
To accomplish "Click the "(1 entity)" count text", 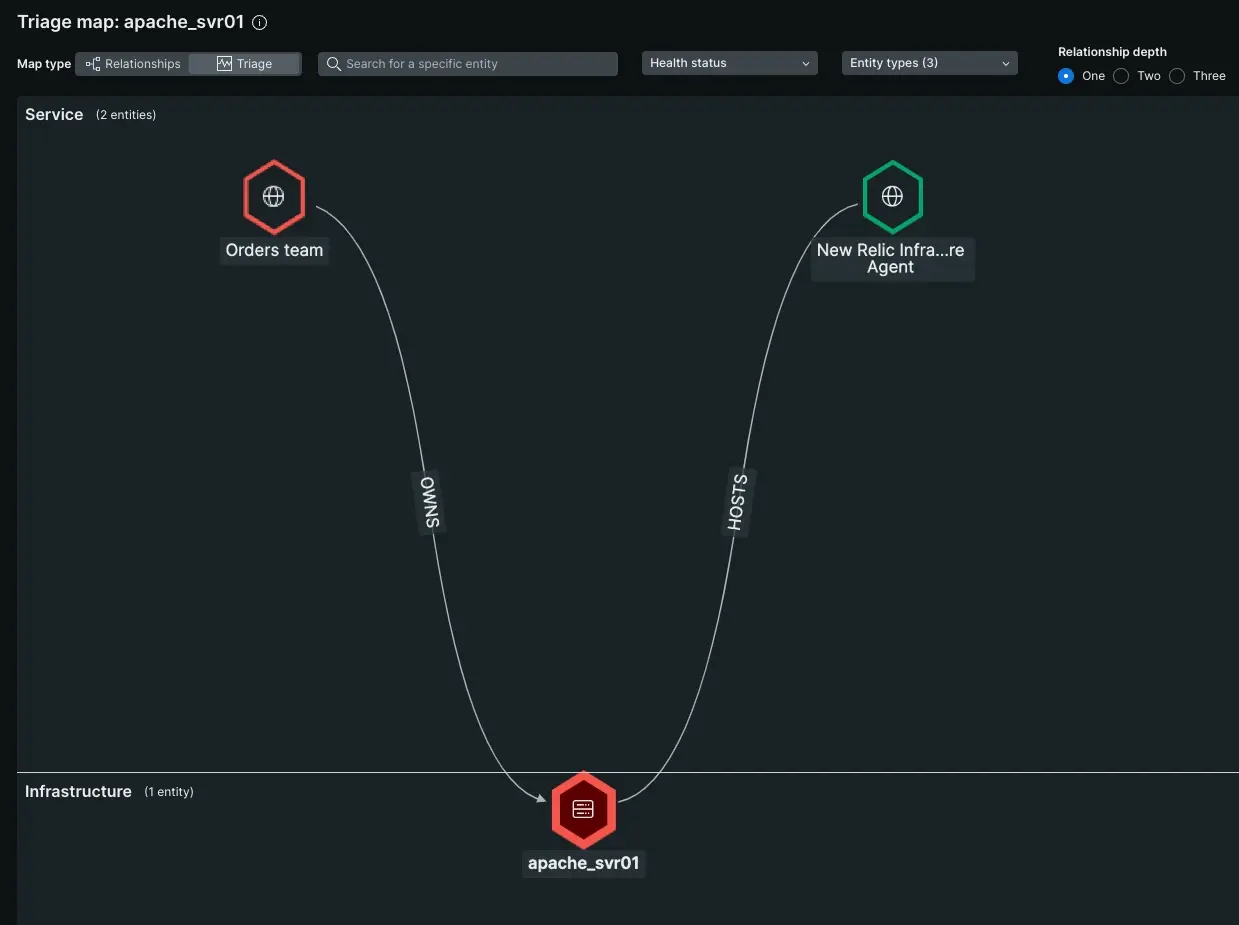I will 169,792.
